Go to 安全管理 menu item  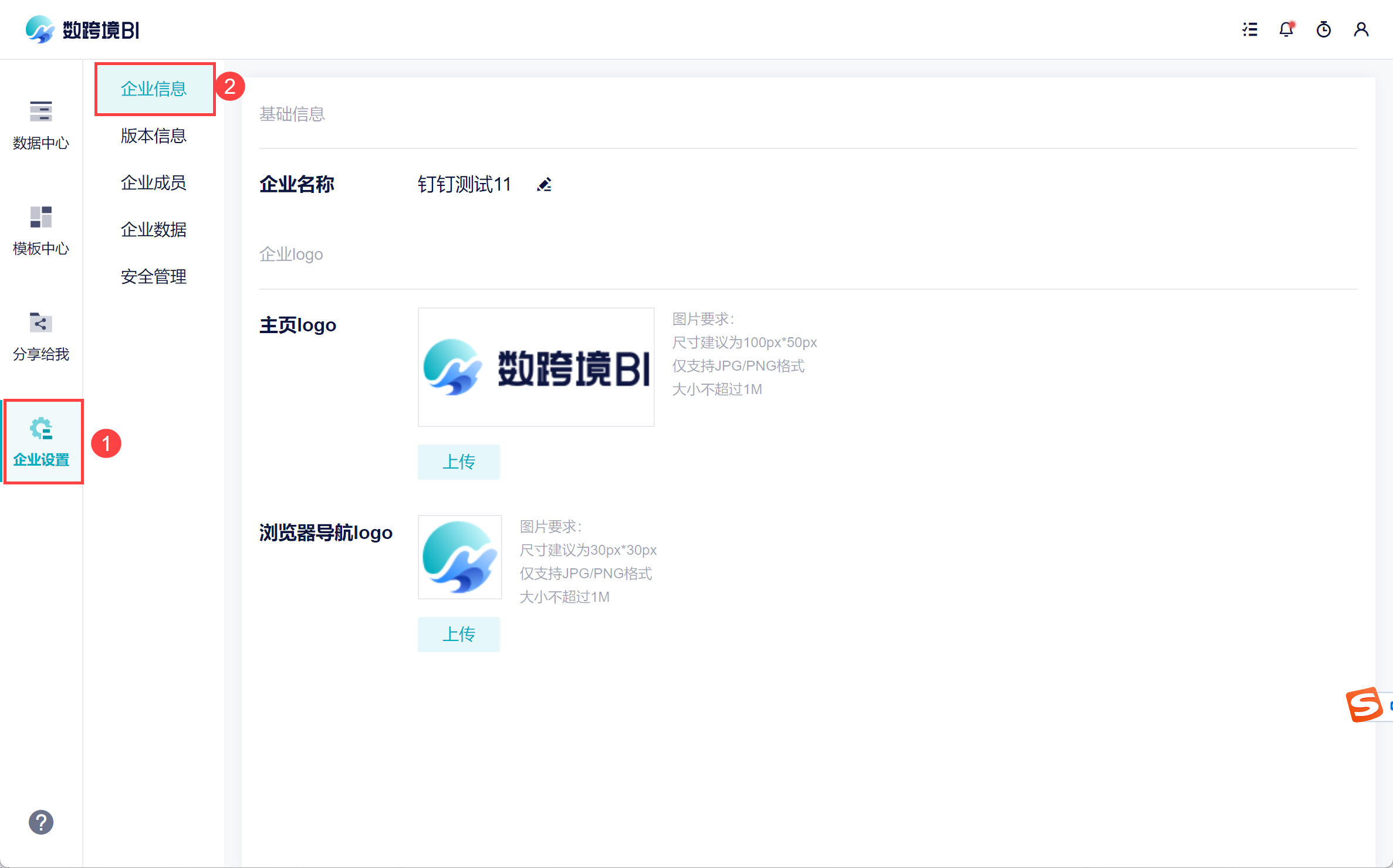click(154, 277)
